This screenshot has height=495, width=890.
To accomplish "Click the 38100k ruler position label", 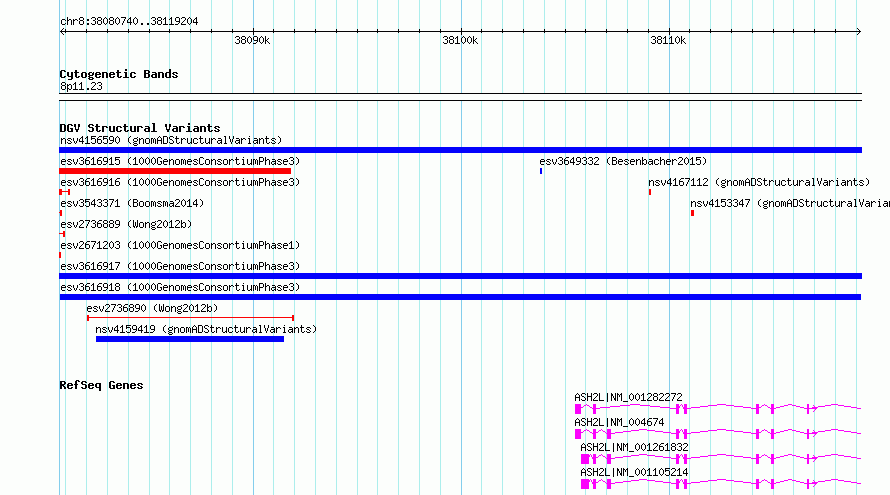I will (460, 41).
